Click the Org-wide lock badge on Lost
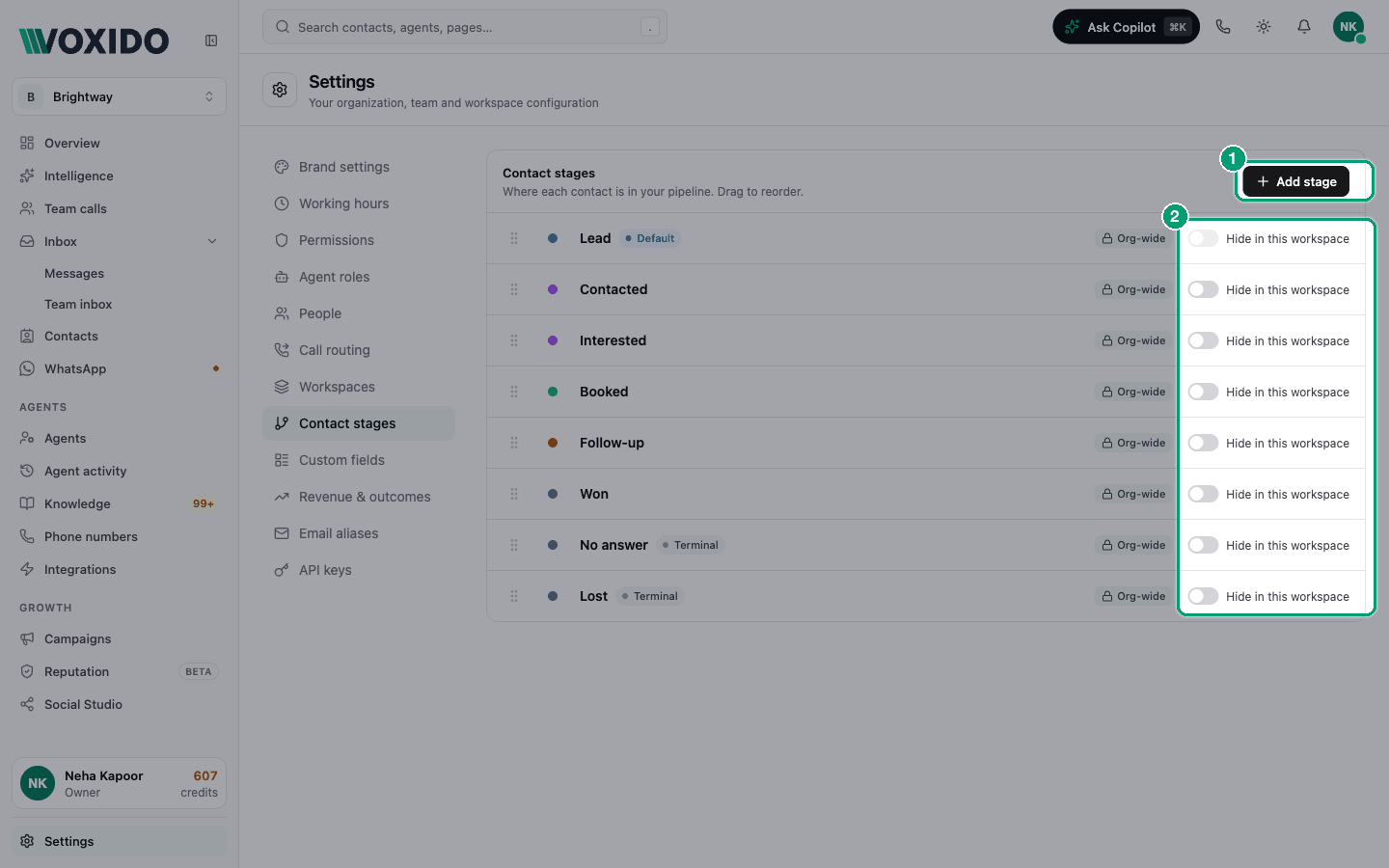The width and height of the screenshot is (1389, 868). click(1133, 596)
